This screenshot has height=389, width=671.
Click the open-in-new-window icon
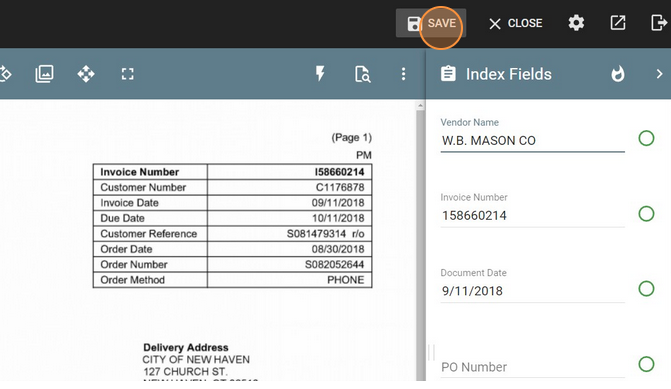pyautogui.click(x=618, y=23)
